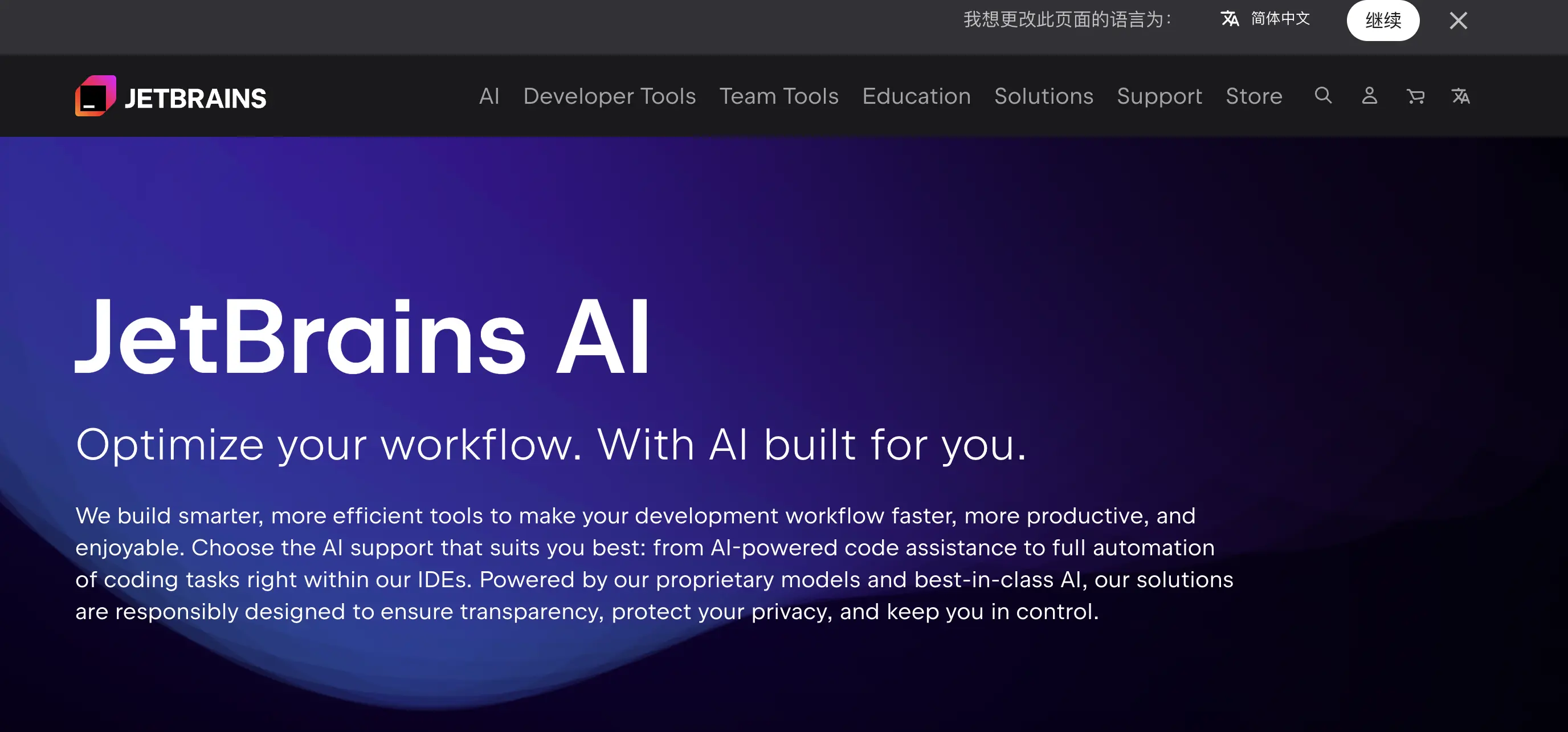
Task: Select the 简体中文 language option
Action: 1279,19
